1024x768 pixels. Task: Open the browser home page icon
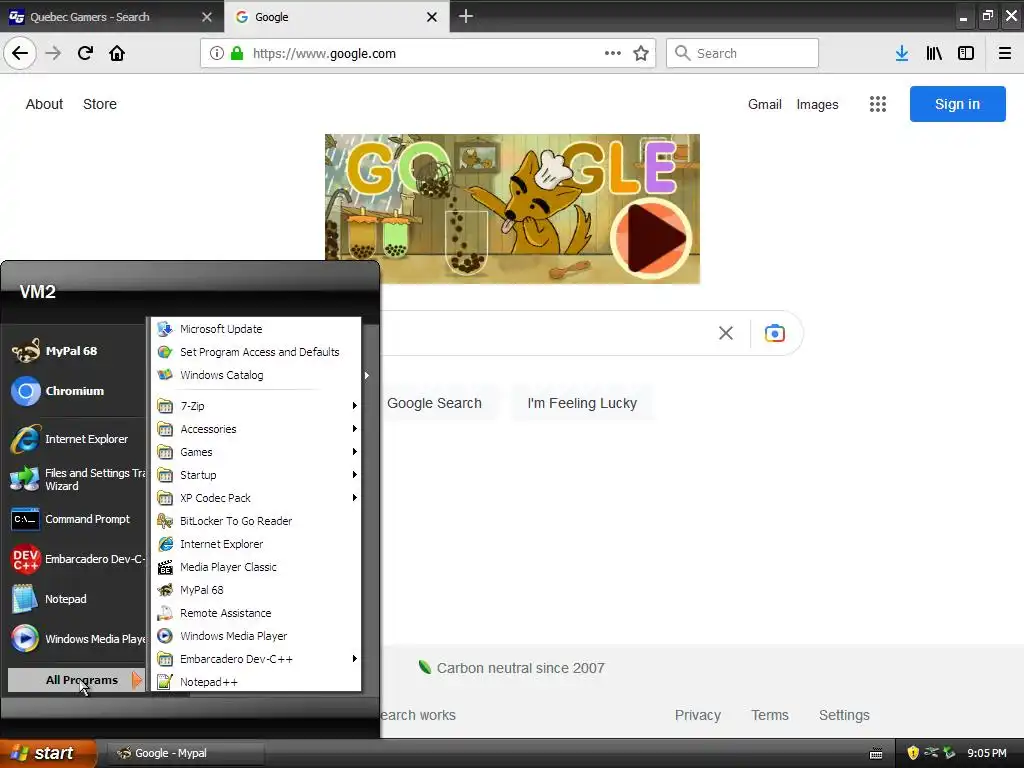pyautogui.click(x=117, y=53)
